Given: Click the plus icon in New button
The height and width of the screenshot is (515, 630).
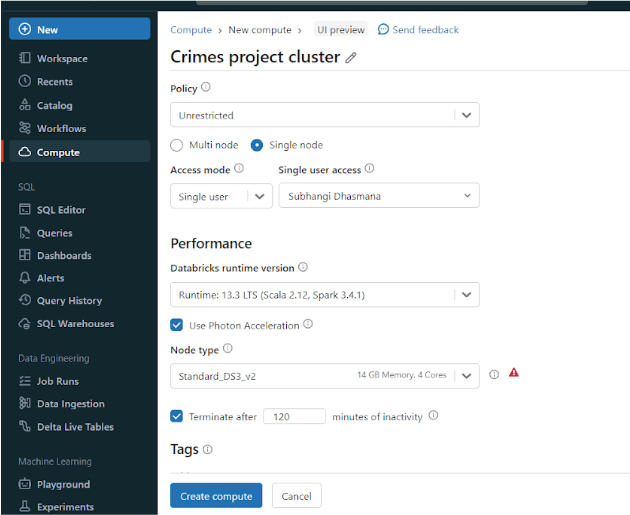Looking at the screenshot, I should click(25, 29).
